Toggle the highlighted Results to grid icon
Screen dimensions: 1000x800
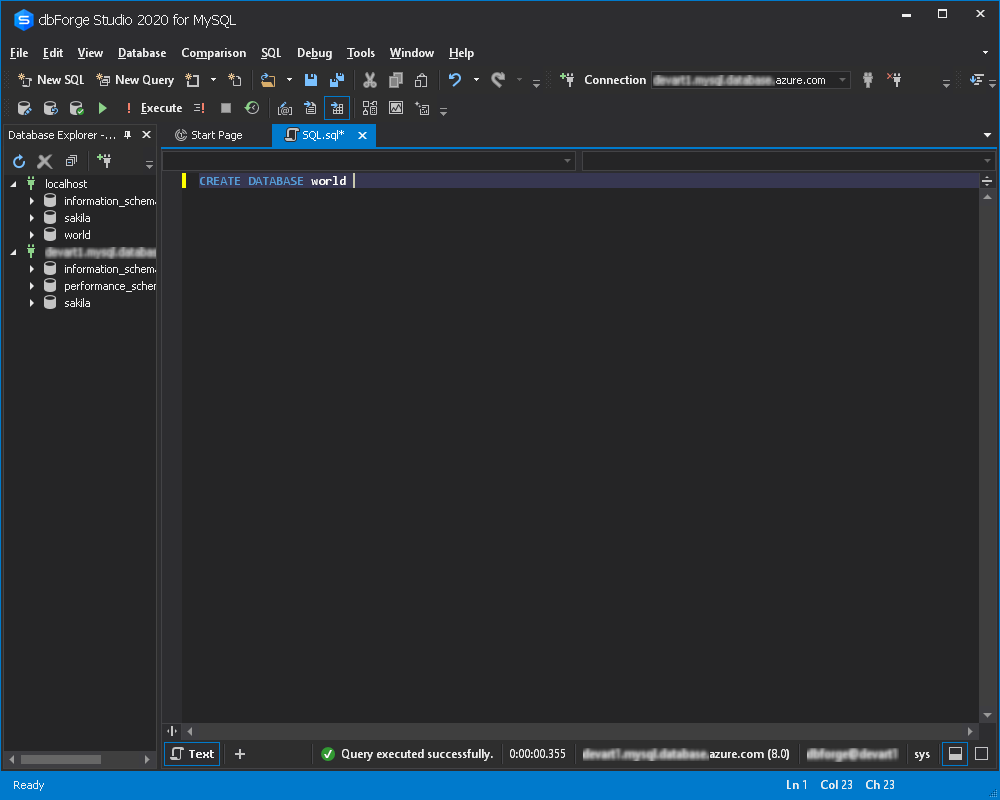coord(337,108)
